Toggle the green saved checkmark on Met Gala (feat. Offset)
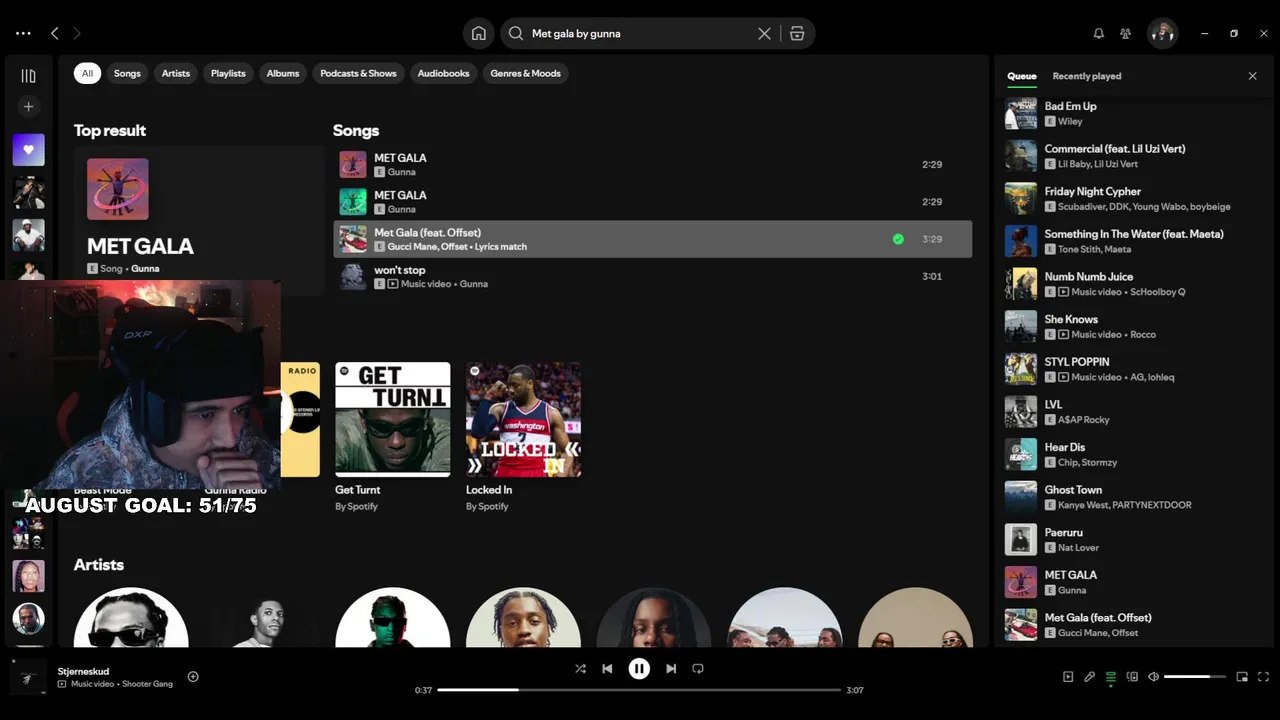Screen dimensions: 1280x720 (898, 239)
